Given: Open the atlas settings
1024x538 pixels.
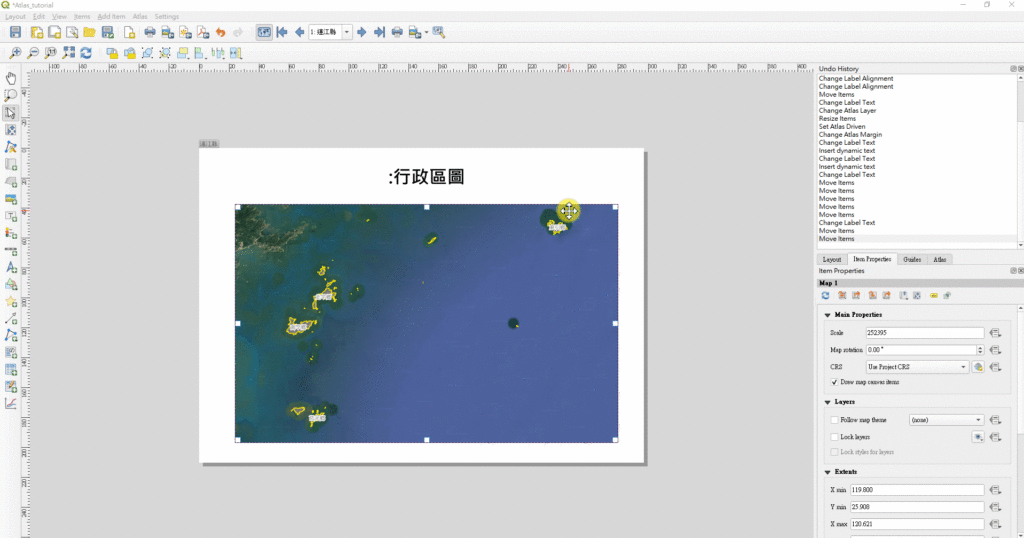Looking at the screenshot, I should pos(439,32).
